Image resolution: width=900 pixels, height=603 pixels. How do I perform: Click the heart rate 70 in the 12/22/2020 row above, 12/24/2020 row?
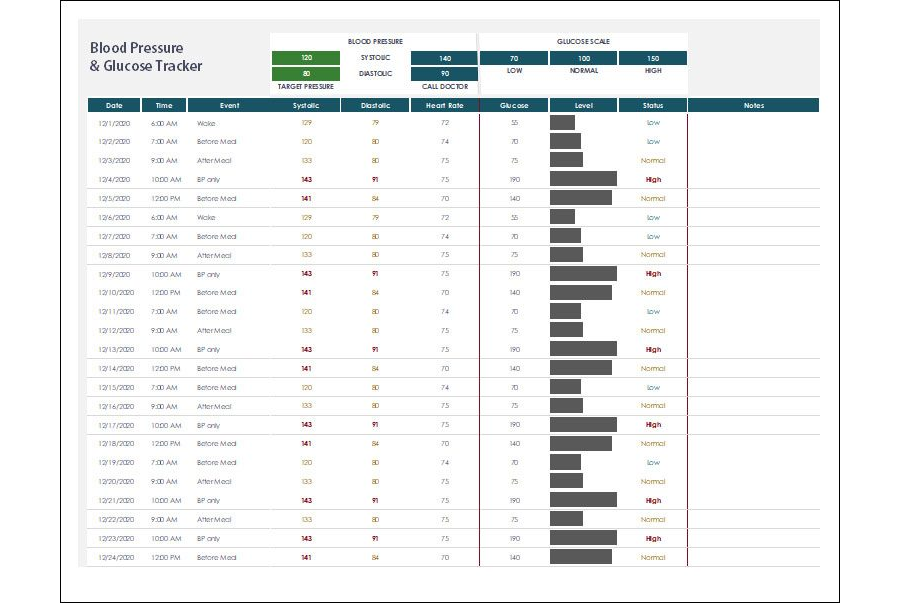point(445,558)
